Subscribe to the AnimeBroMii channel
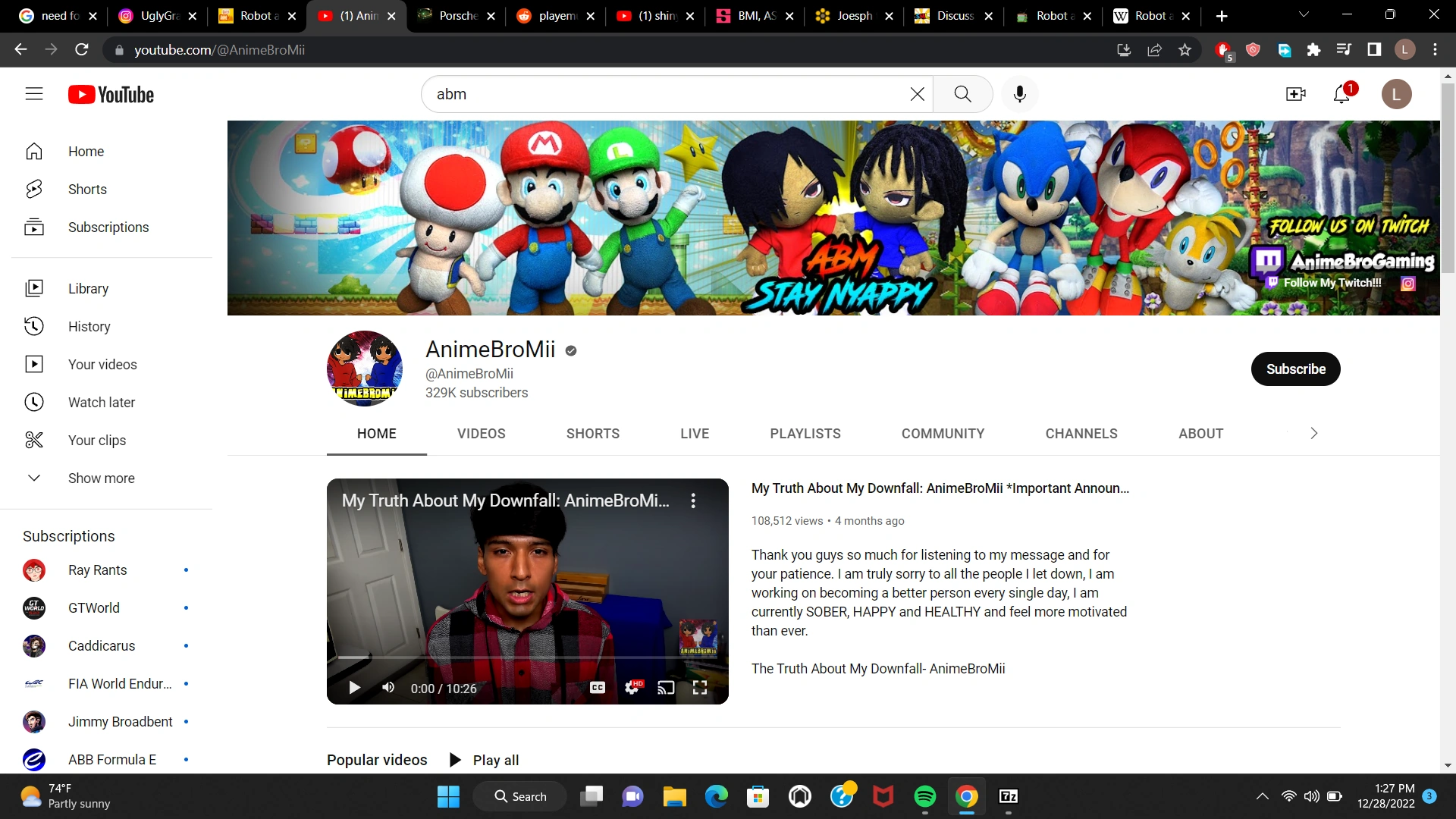Image resolution: width=1456 pixels, height=819 pixels. [x=1295, y=369]
